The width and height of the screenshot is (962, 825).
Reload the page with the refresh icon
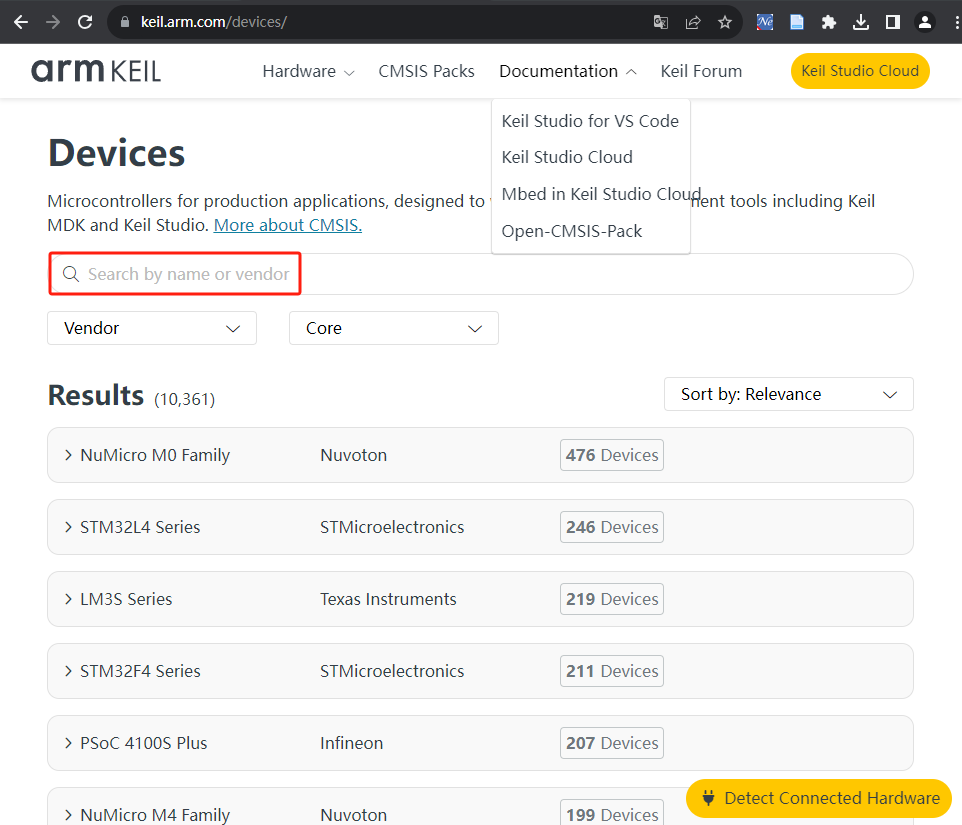pyautogui.click(x=85, y=22)
